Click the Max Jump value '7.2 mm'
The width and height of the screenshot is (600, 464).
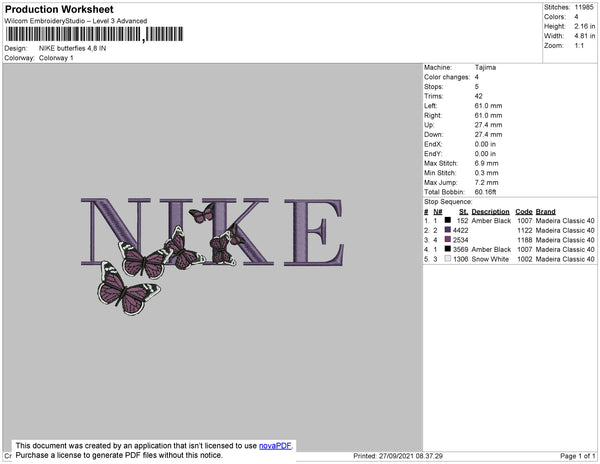[x=486, y=182]
